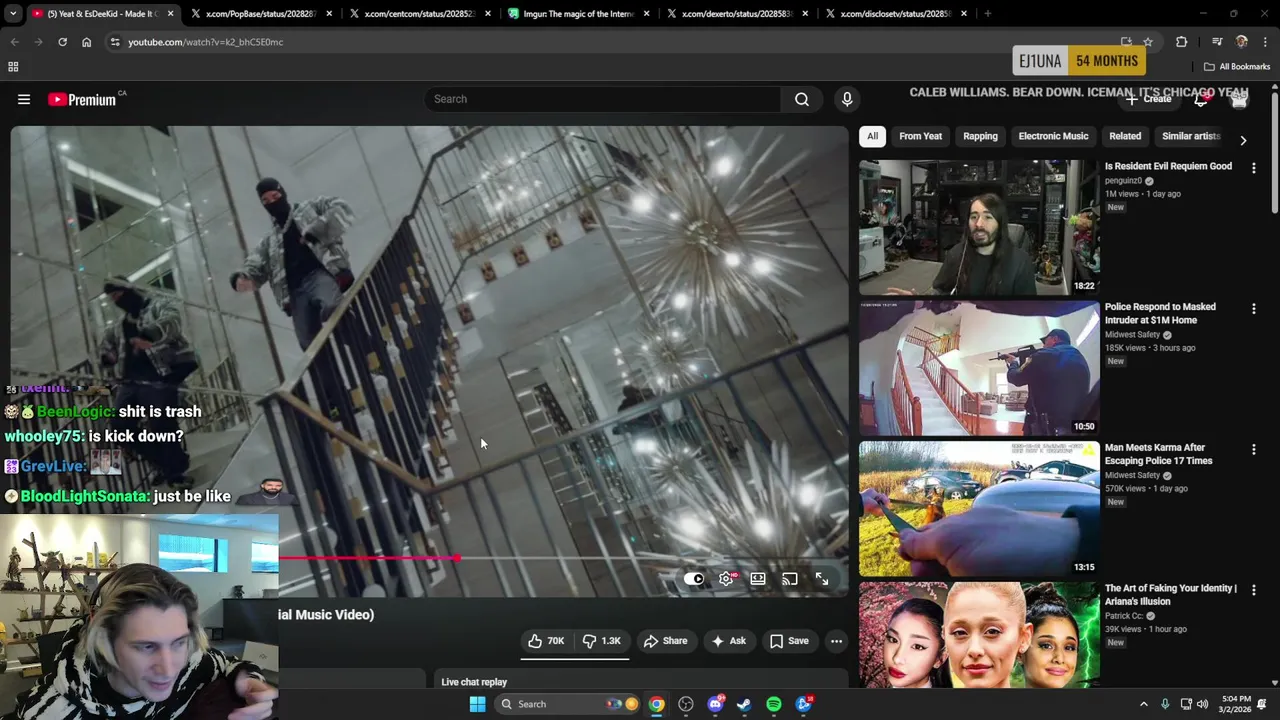
Task: Open the Patrick Cc: channel link
Action: pos(1124,616)
